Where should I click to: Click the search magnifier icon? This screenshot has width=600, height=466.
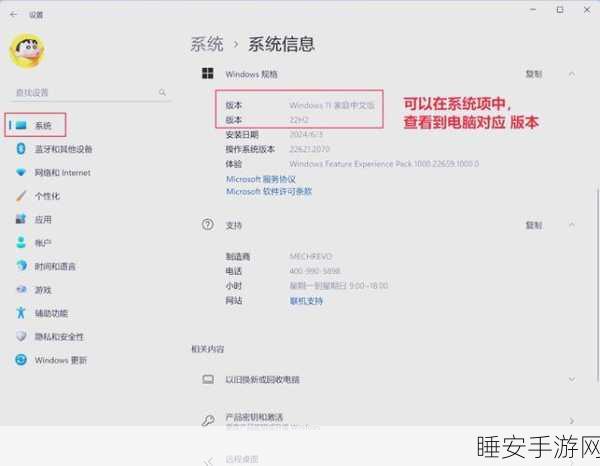[162, 93]
